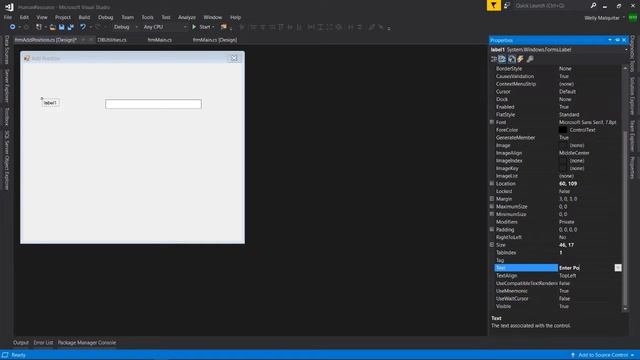Click the Start debugging button
The image size is (640, 360).
[203, 27]
